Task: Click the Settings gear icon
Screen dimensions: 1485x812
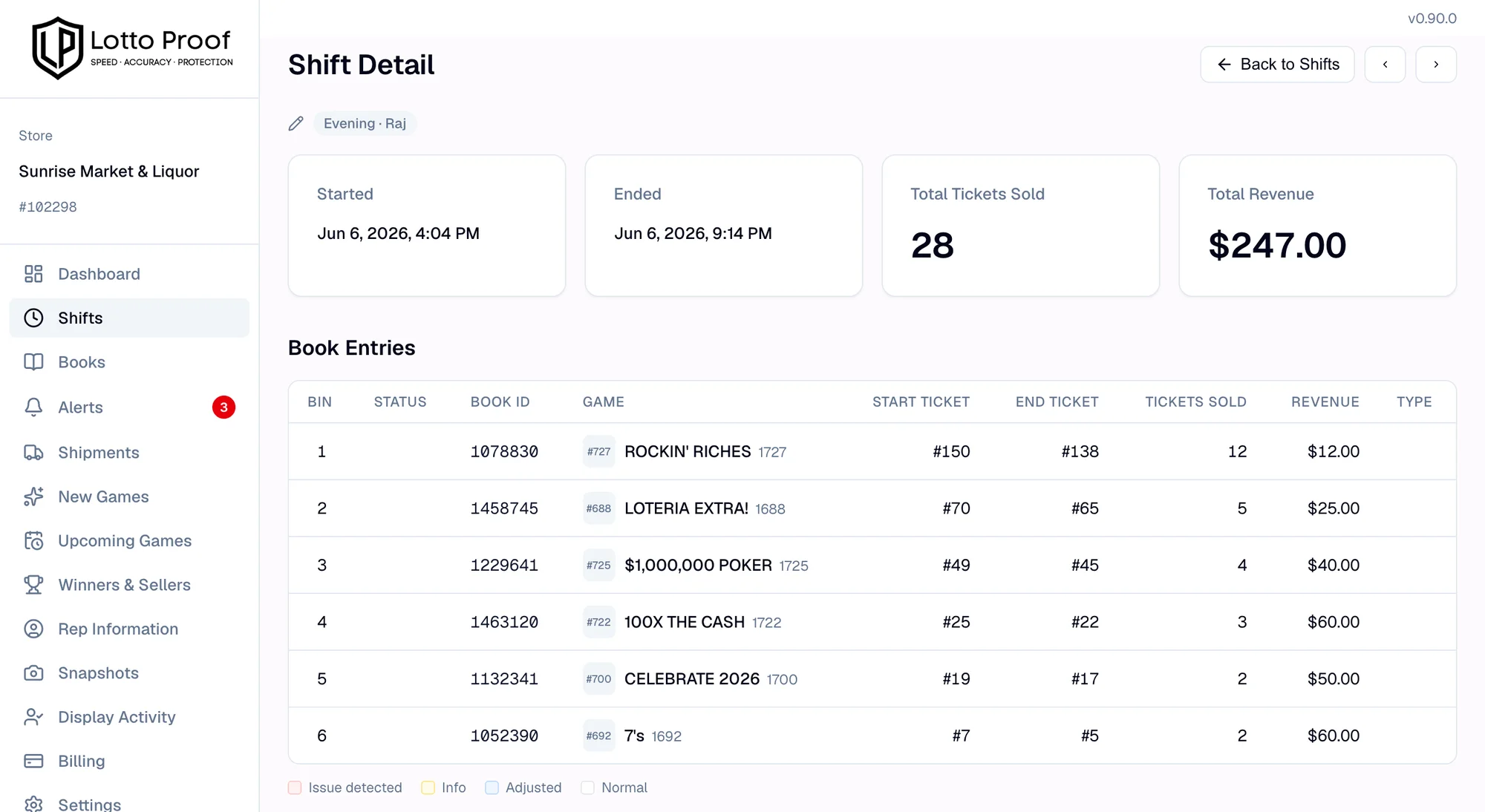Action: pos(33,804)
